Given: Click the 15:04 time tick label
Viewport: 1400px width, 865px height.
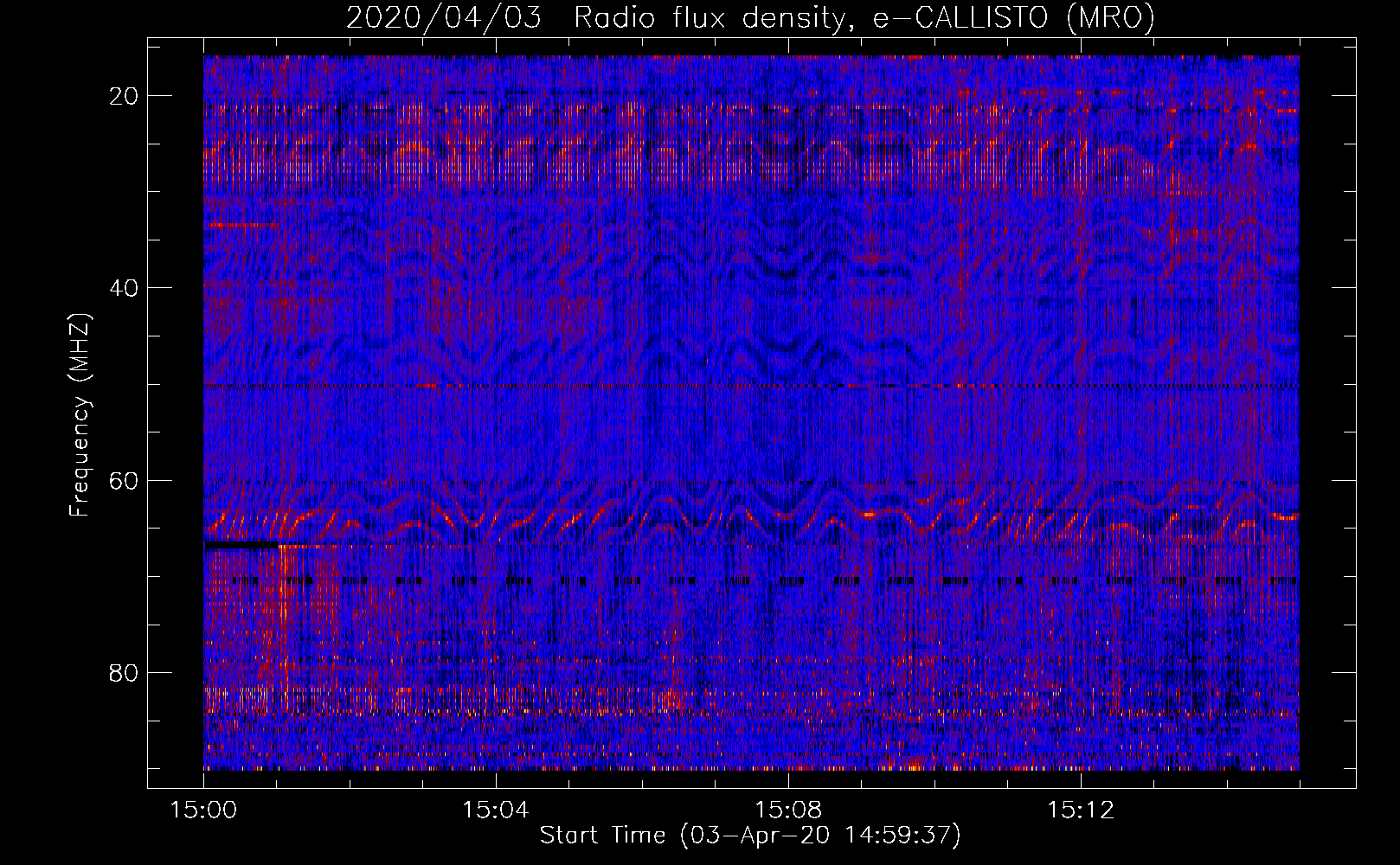Looking at the screenshot, I should [495, 811].
